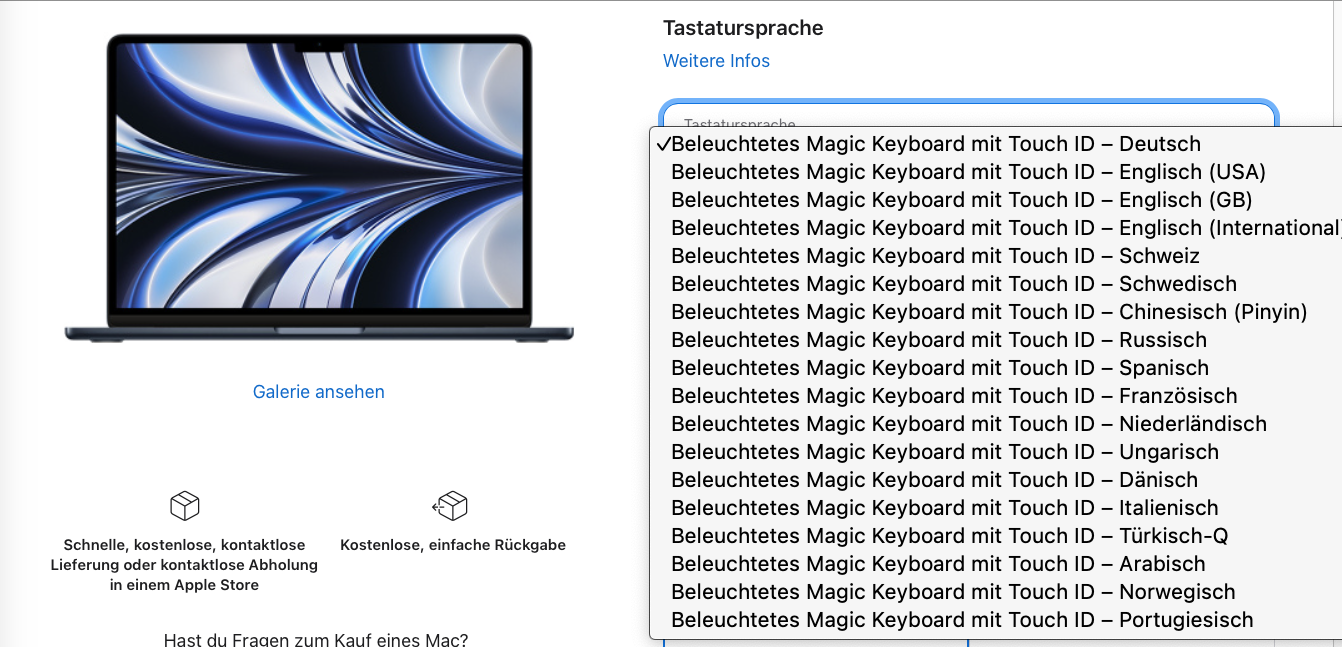Screen dimensions: 1342x647
Task: Select the Schwedisch keyboard option
Action: [x=995, y=284]
